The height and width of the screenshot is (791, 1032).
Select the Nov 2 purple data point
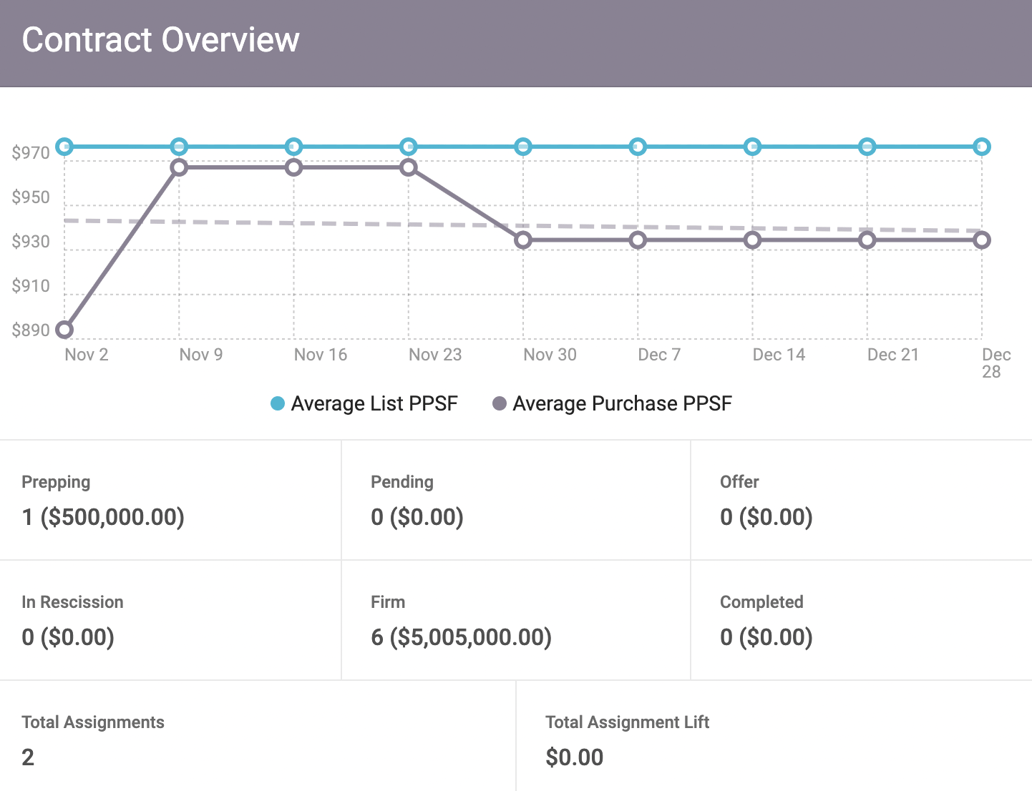coord(65,329)
